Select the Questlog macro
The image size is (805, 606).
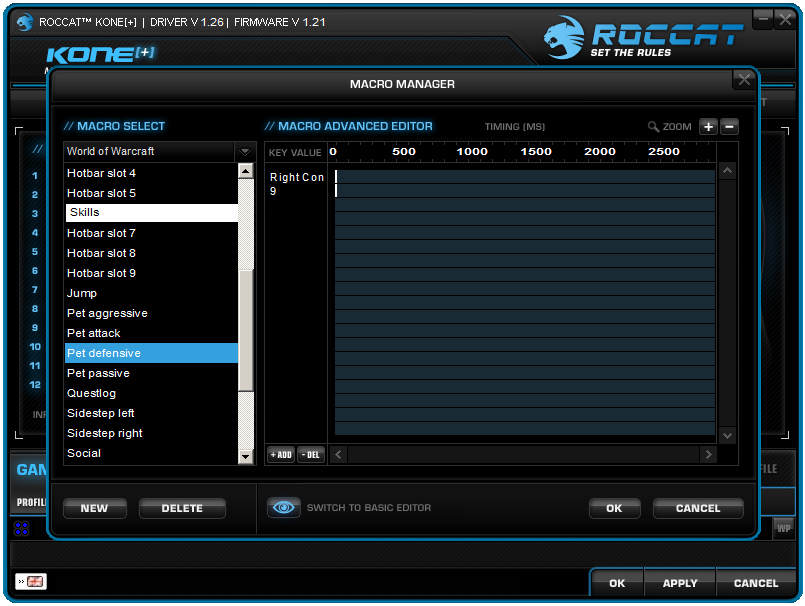click(x=151, y=393)
